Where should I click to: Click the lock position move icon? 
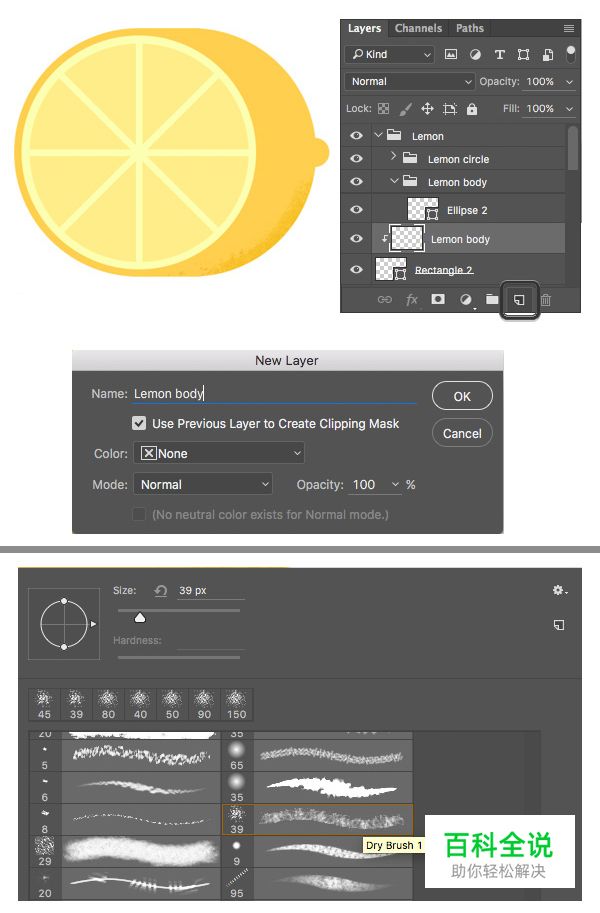[427, 109]
